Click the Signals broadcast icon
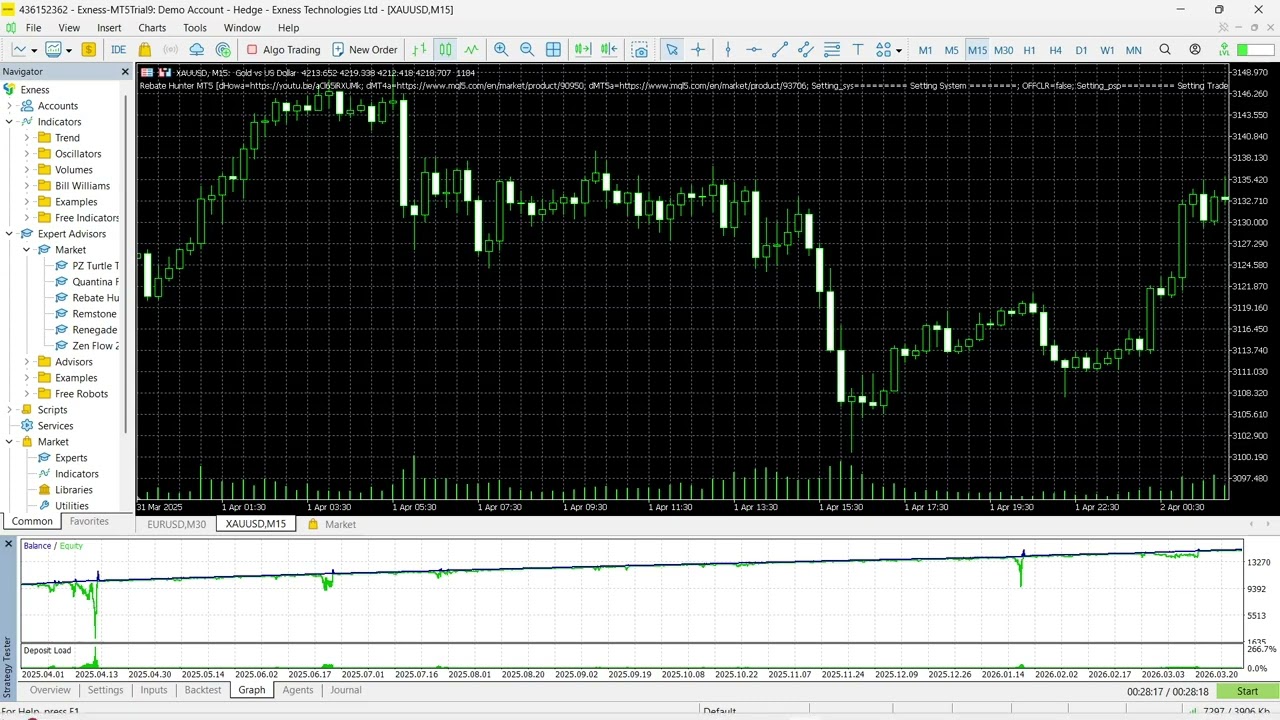Image resolution: width=1280 pixels, height=720 pixels. click(x=171, y=49)
